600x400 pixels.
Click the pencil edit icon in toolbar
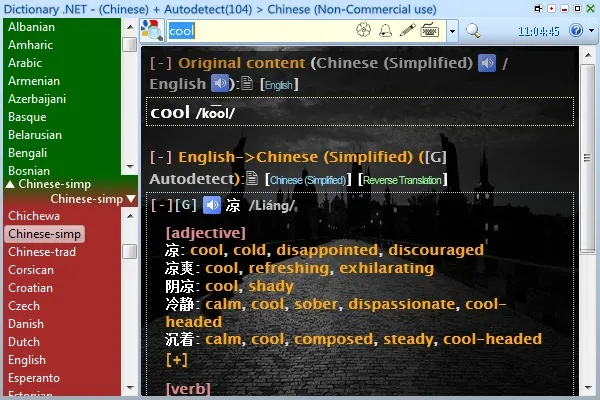click(x=407, y=30)
